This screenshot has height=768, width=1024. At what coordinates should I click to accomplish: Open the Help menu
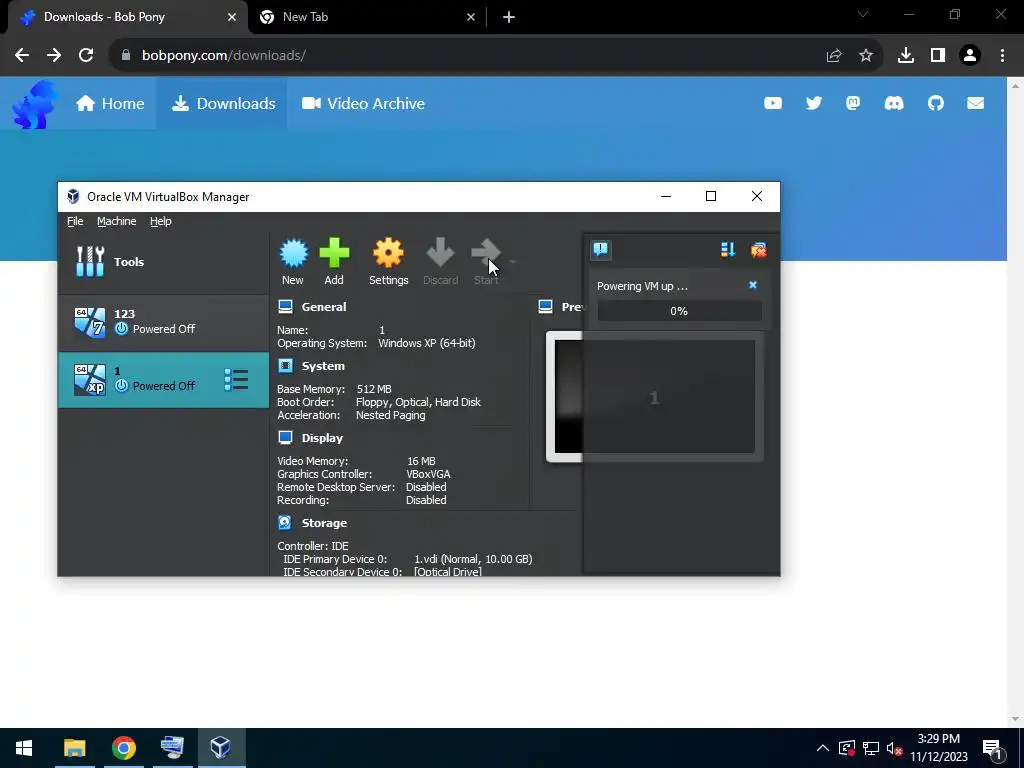coord(161,221)
